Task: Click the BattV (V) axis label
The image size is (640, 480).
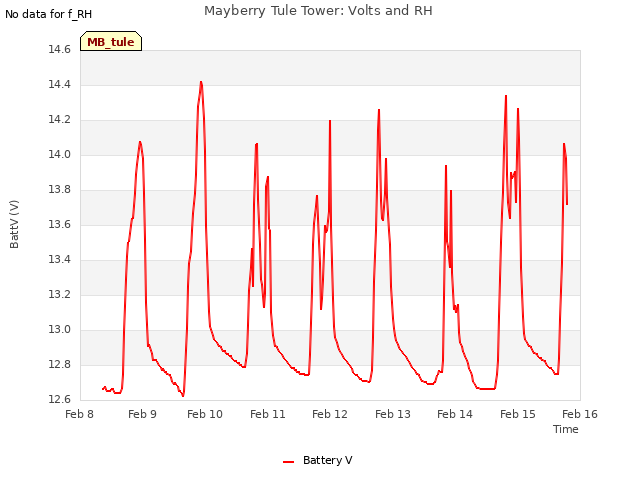Action: coord(14,224)
